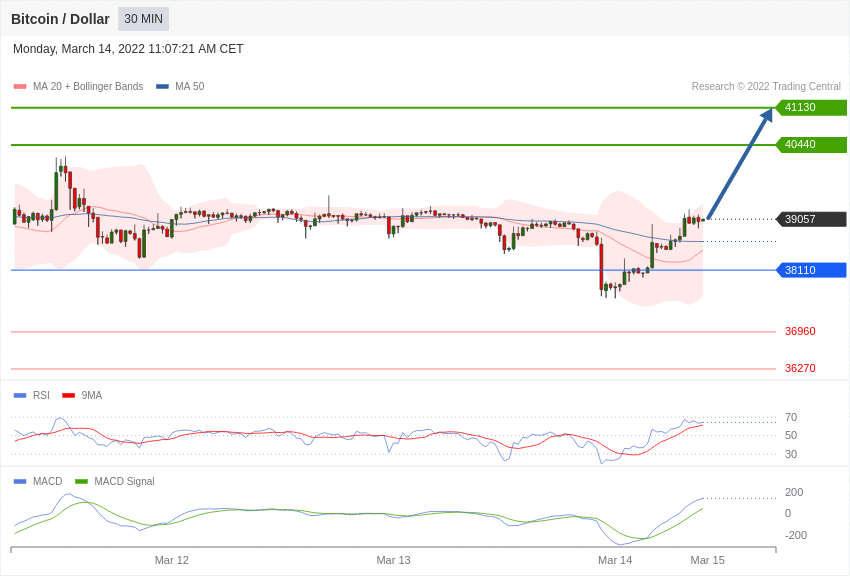The image size is (850, 576).
Task: Click the pink MA 20 + Bollinger Bands swatch
Action: click(x=20, y=87)
